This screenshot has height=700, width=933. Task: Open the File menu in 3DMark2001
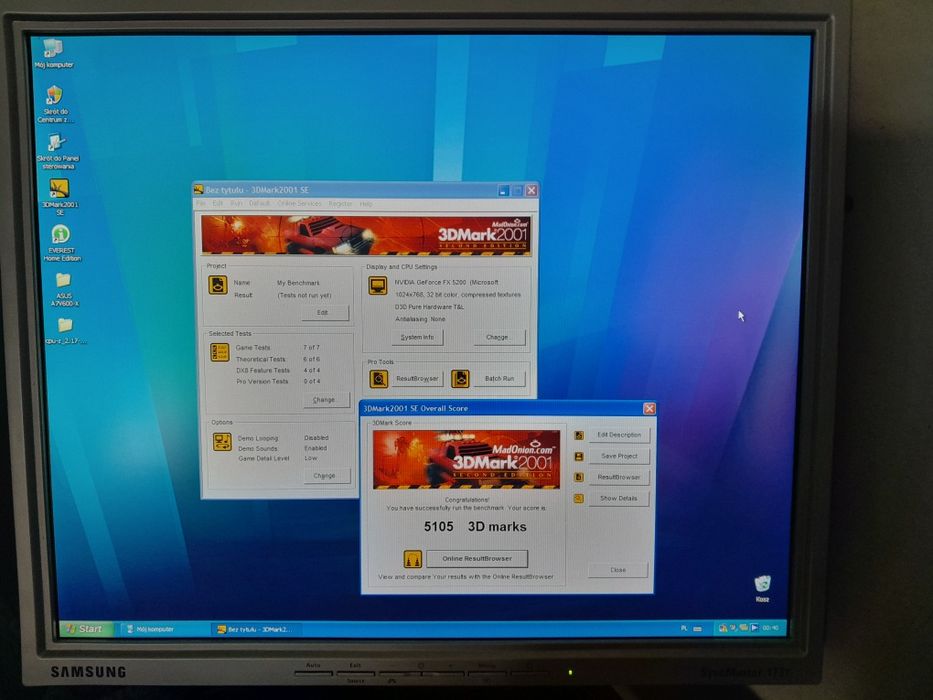point(201,204)
